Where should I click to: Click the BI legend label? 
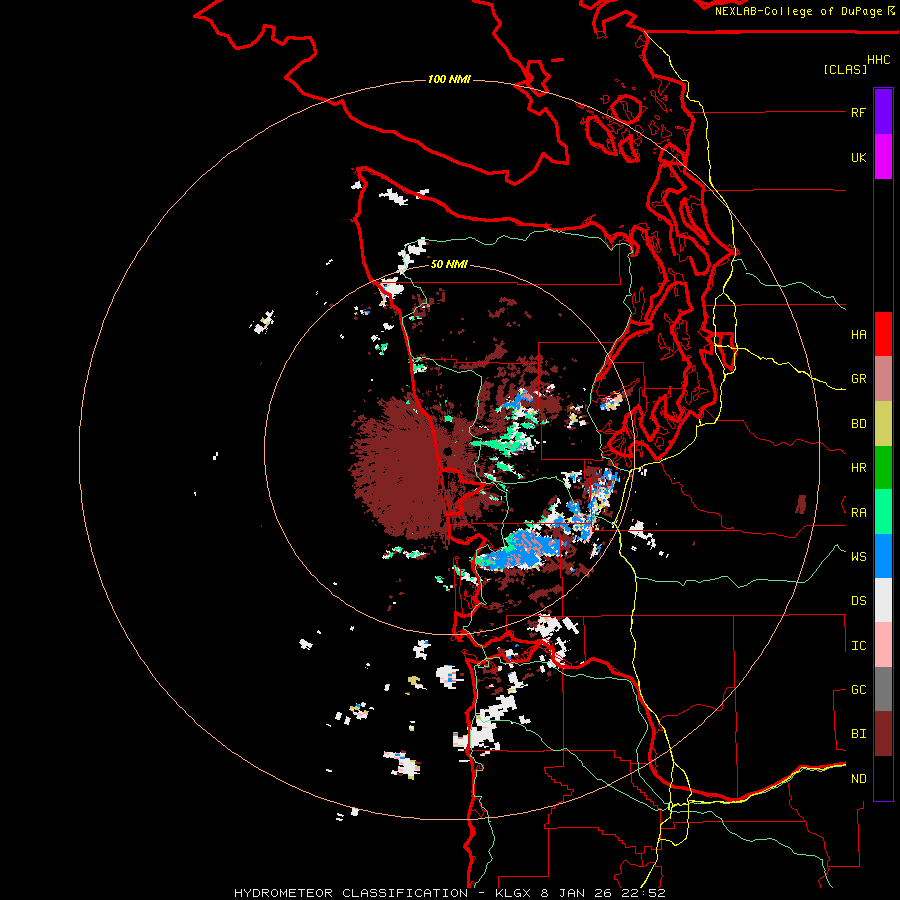click(858, 734)
